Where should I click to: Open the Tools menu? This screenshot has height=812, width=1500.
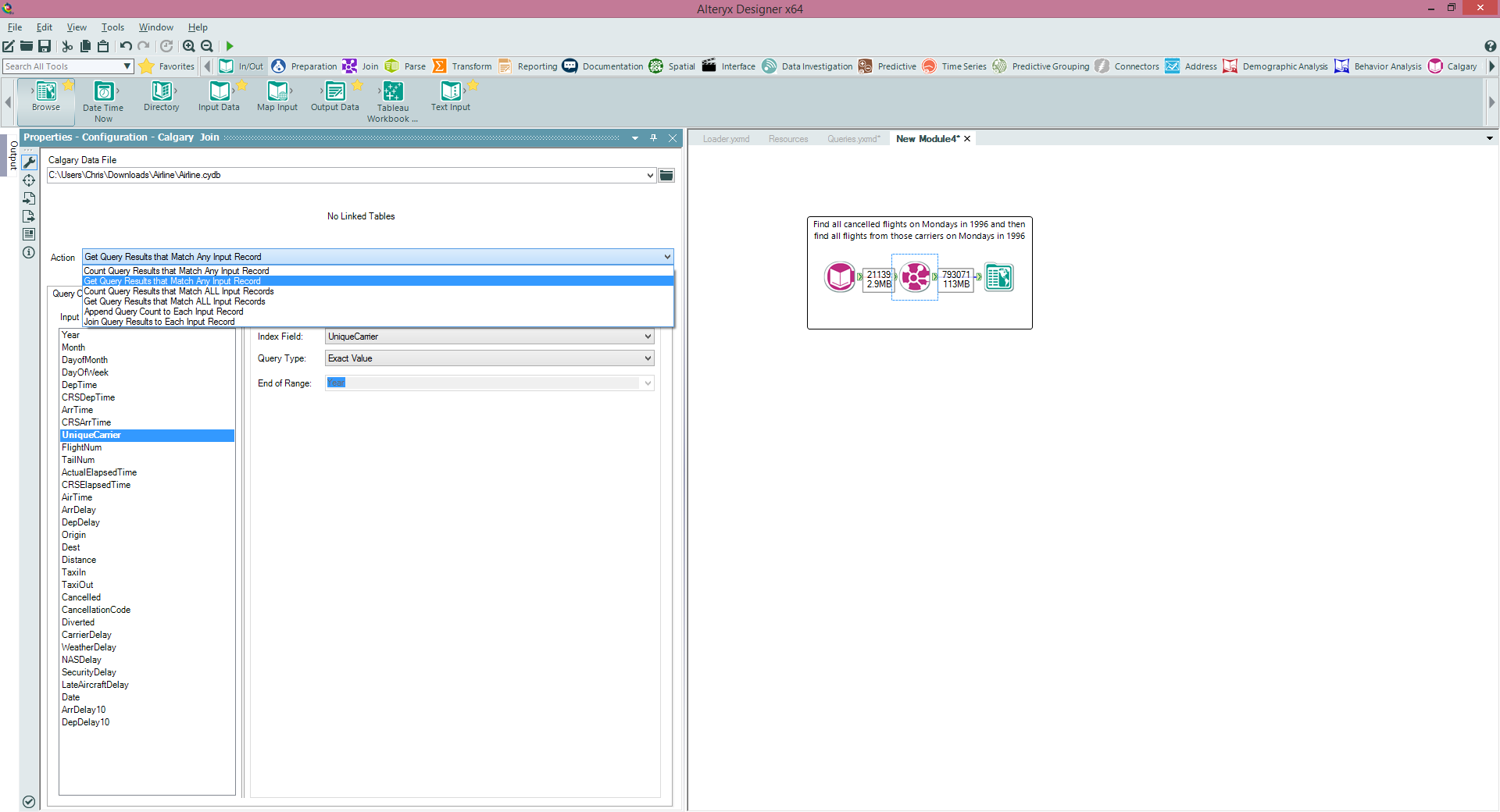pos(112,27)
